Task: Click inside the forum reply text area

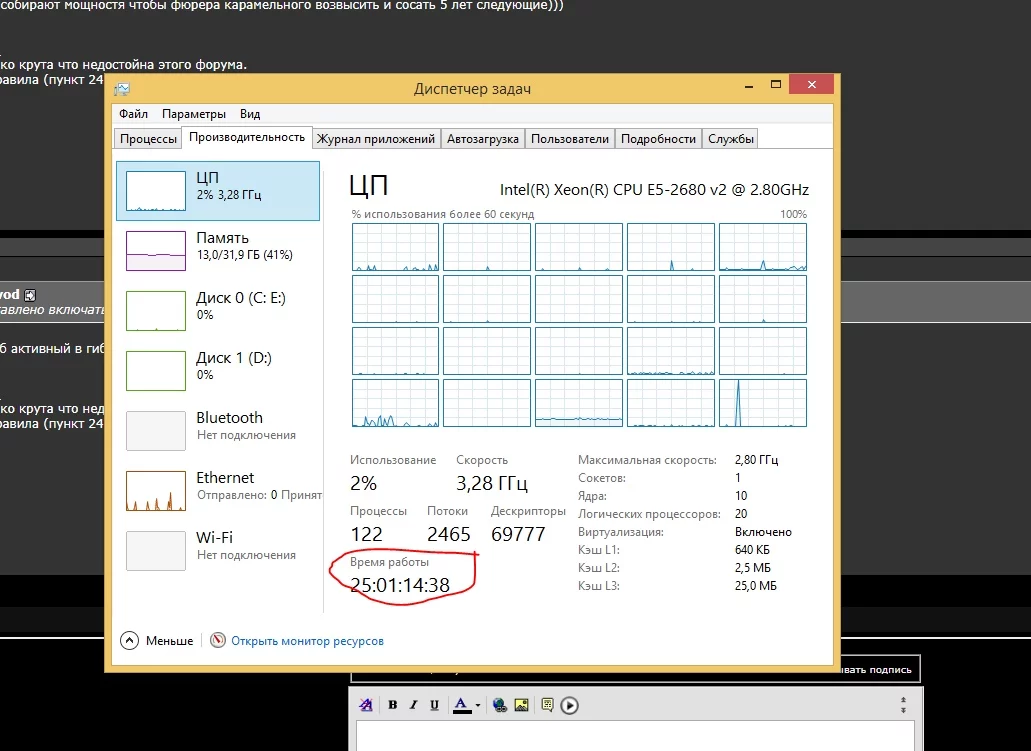Action: coord(635,736)
